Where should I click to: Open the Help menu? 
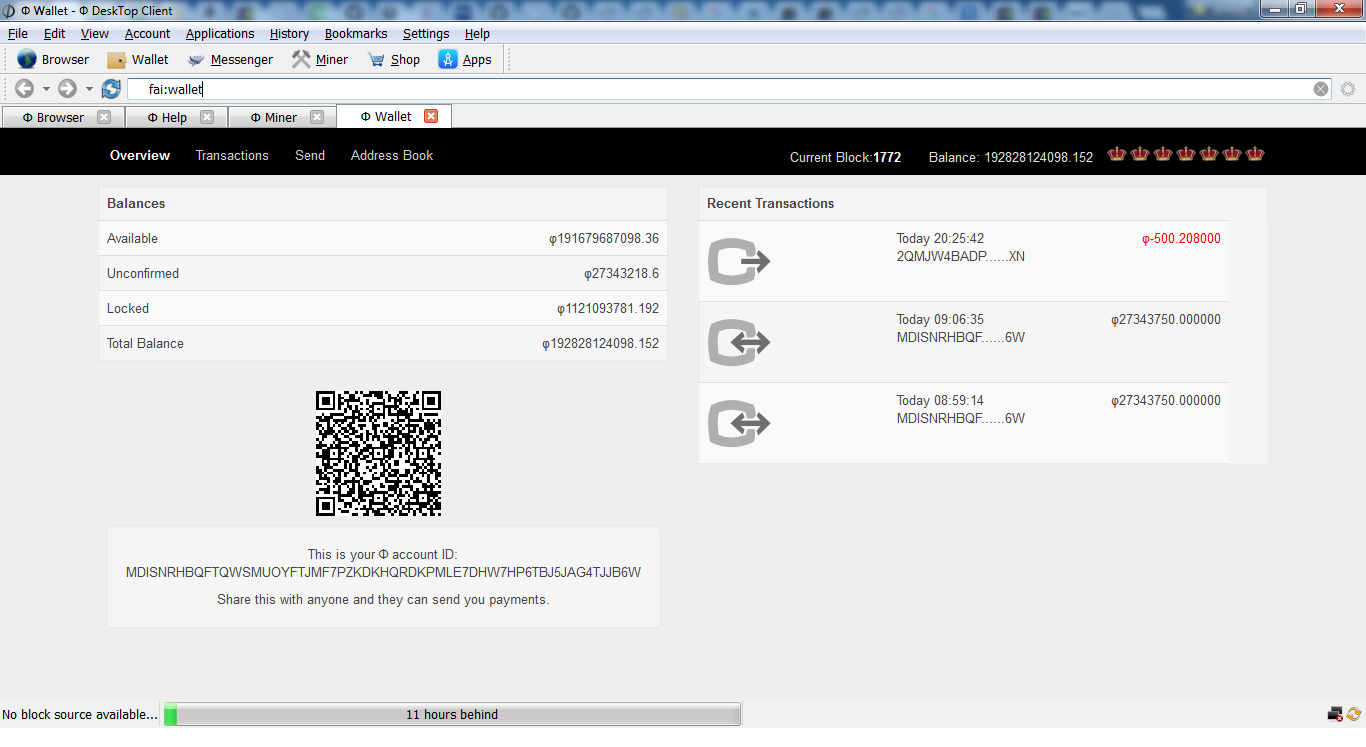(477, 33)
